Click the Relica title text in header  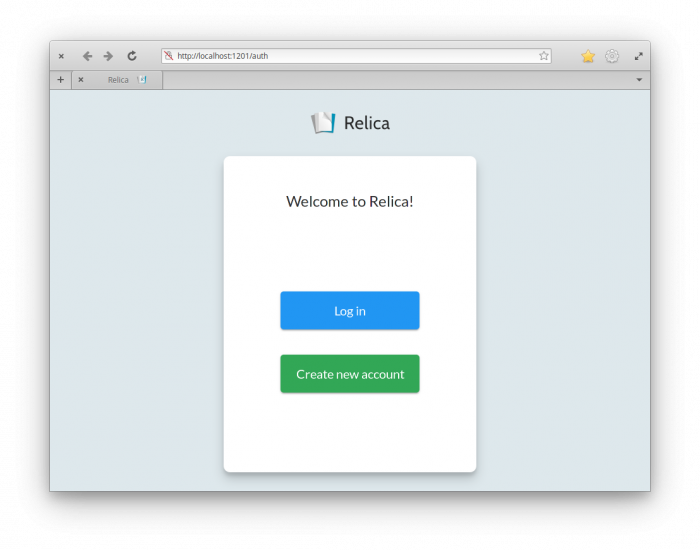[367, 123]
